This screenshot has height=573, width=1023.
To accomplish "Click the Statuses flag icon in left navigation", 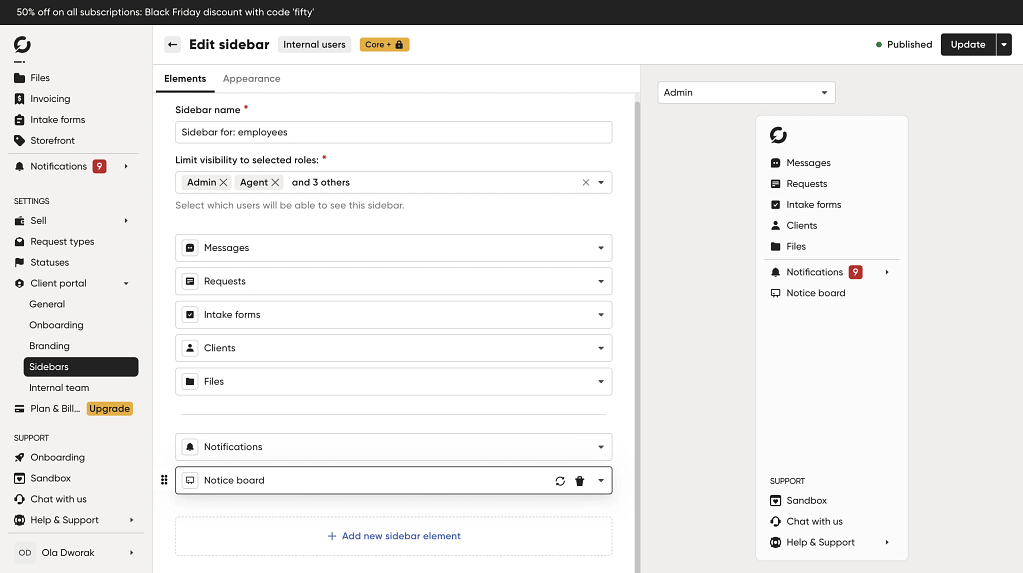I will [x=20, y=262].
